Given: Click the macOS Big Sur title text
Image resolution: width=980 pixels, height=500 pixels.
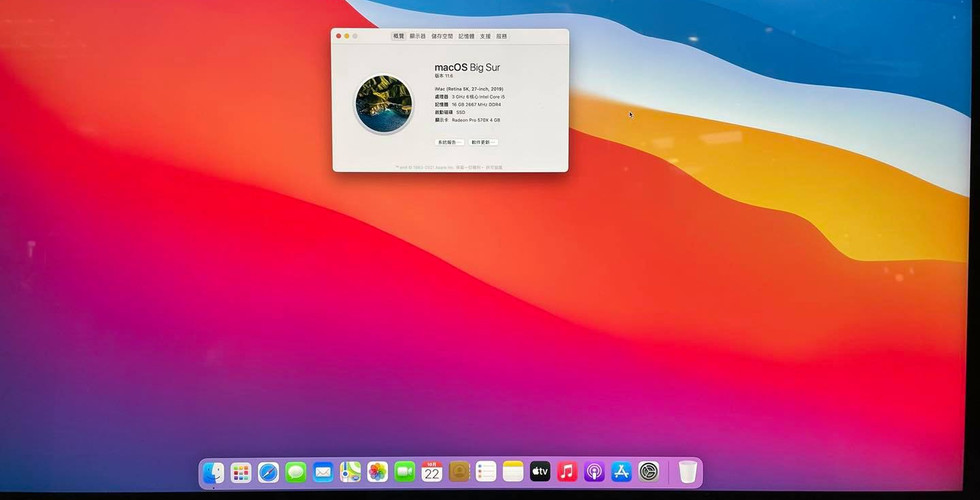Looking at the screenshot, I should (x=468, y=68).
